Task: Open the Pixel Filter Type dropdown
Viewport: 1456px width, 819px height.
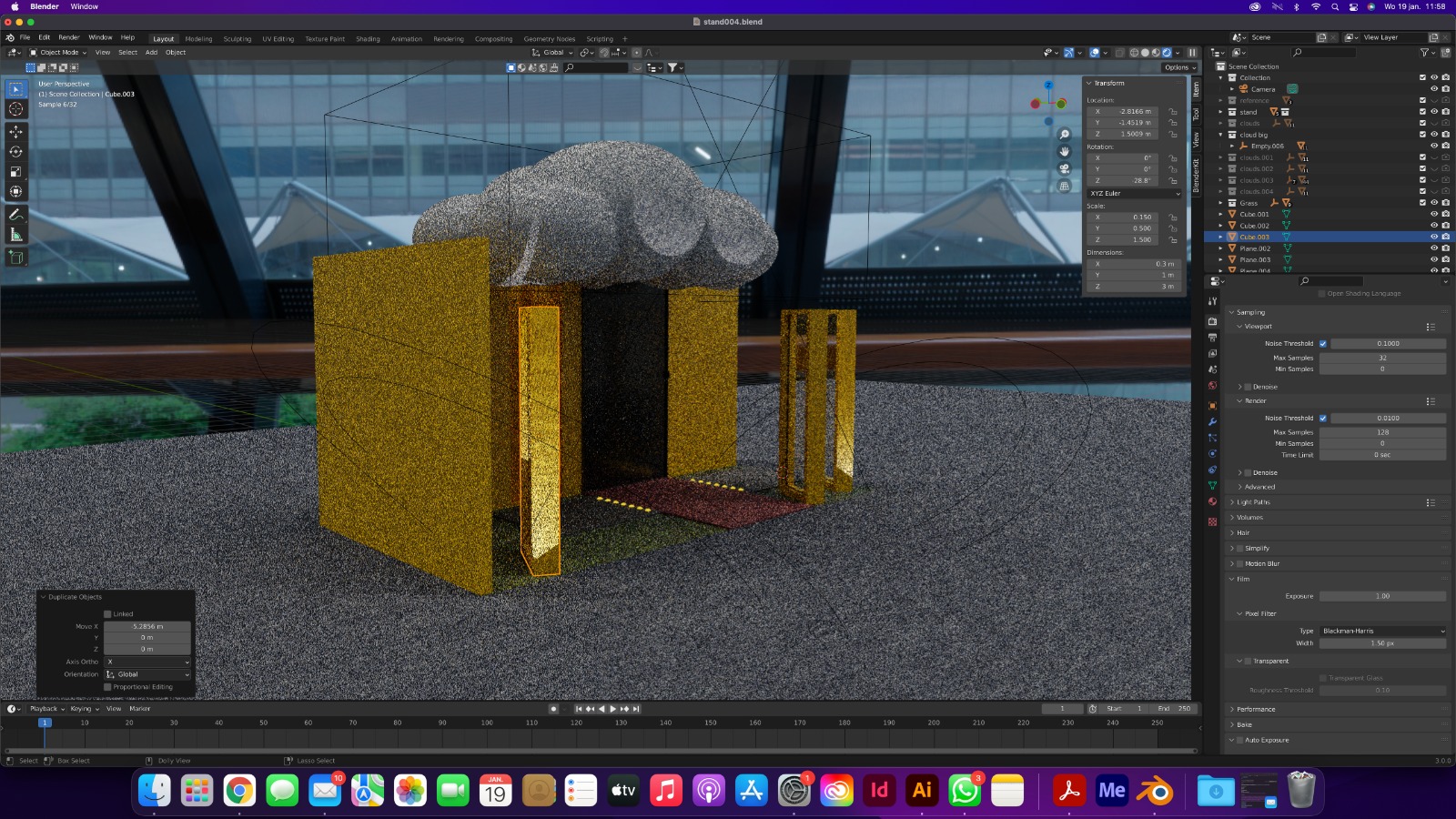Action: (x=1382, y=631)
